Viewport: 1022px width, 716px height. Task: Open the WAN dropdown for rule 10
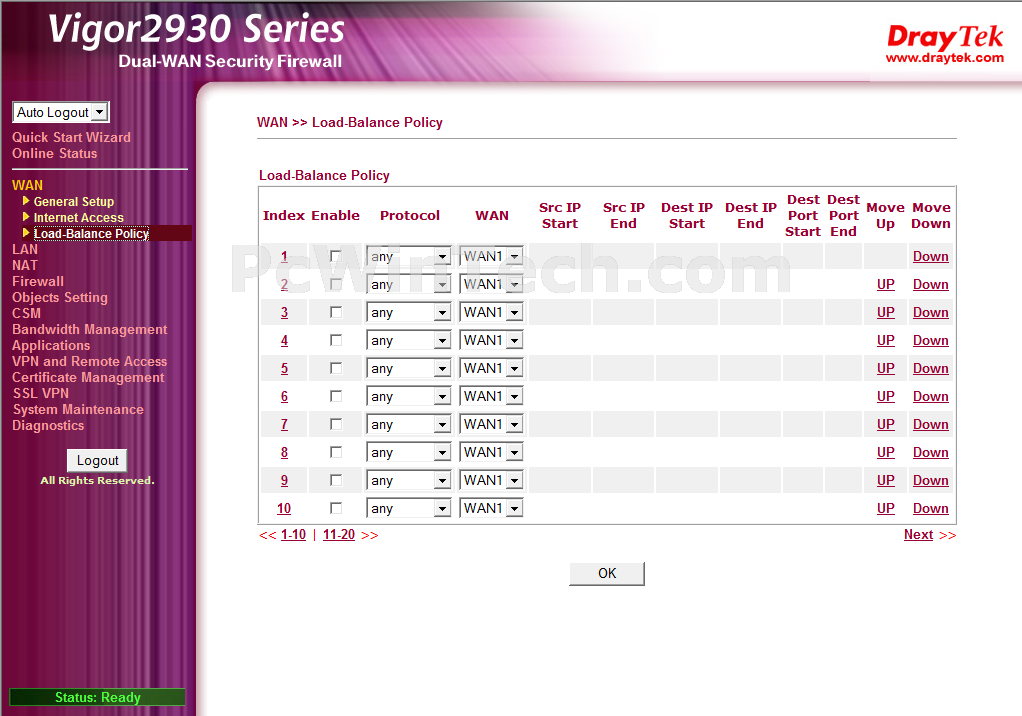coord(491,509)
